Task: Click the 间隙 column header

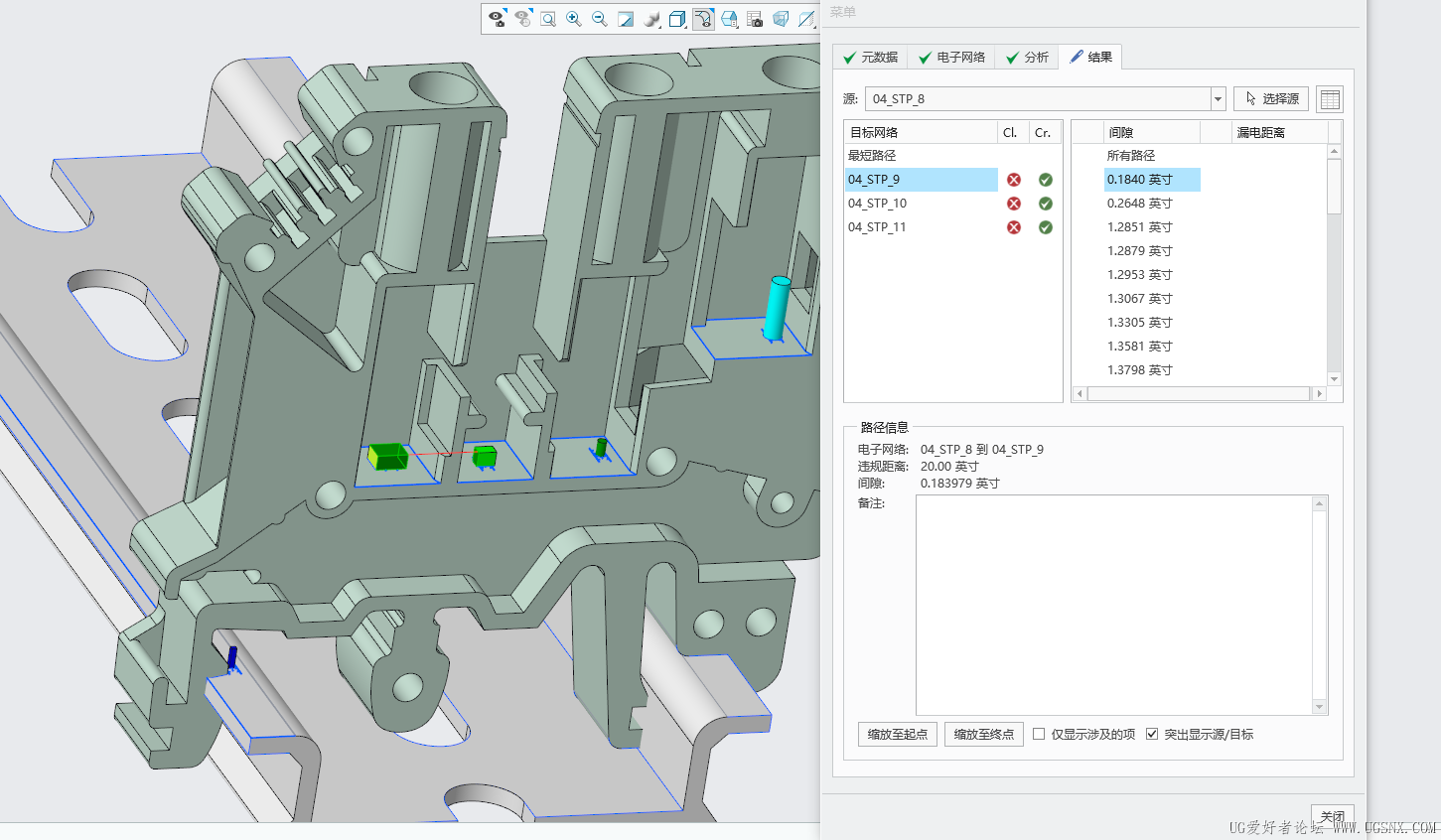Action: point(1152,132)
